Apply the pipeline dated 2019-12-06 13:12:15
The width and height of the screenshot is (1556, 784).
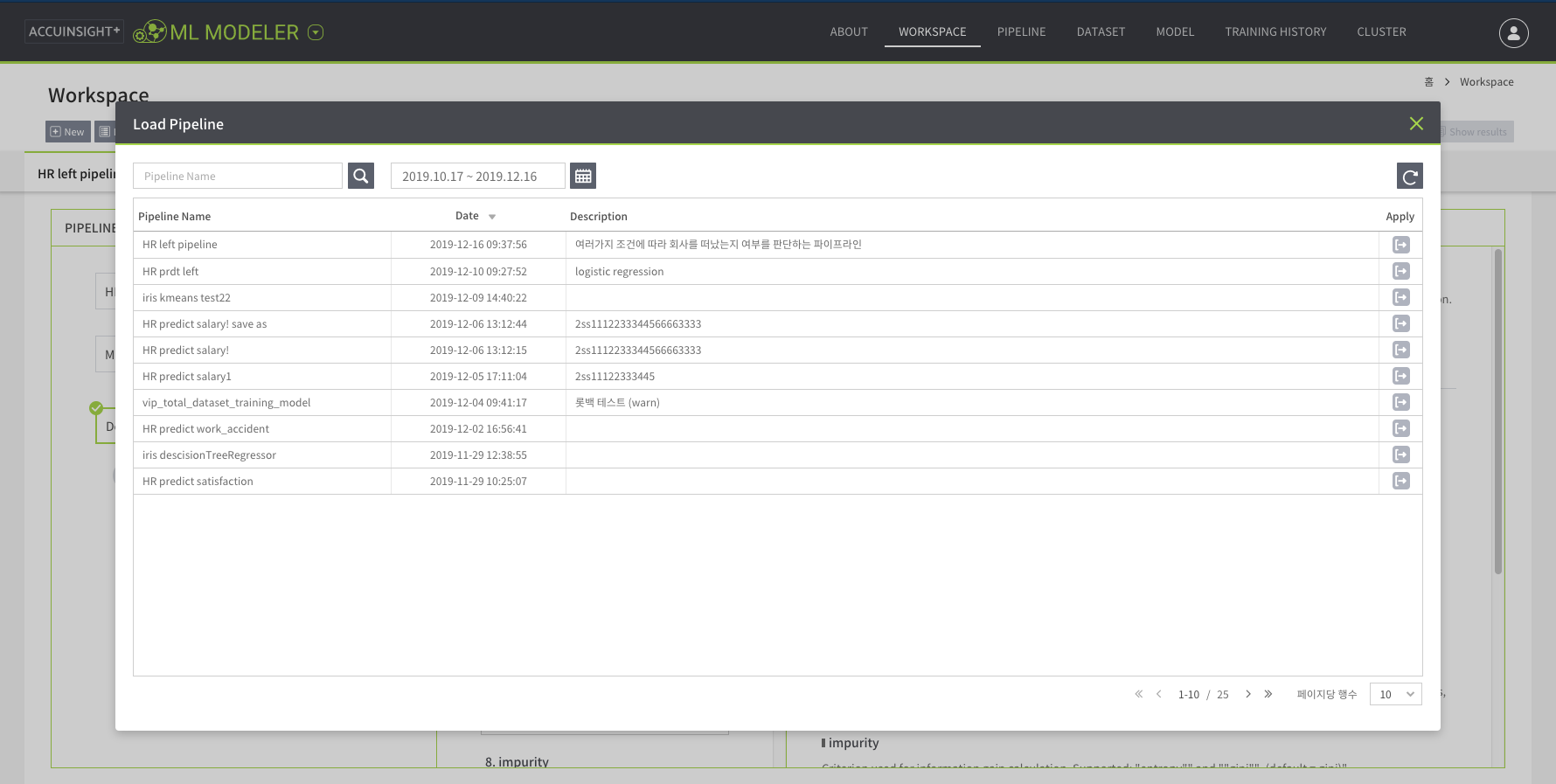tap(1400, 350)
